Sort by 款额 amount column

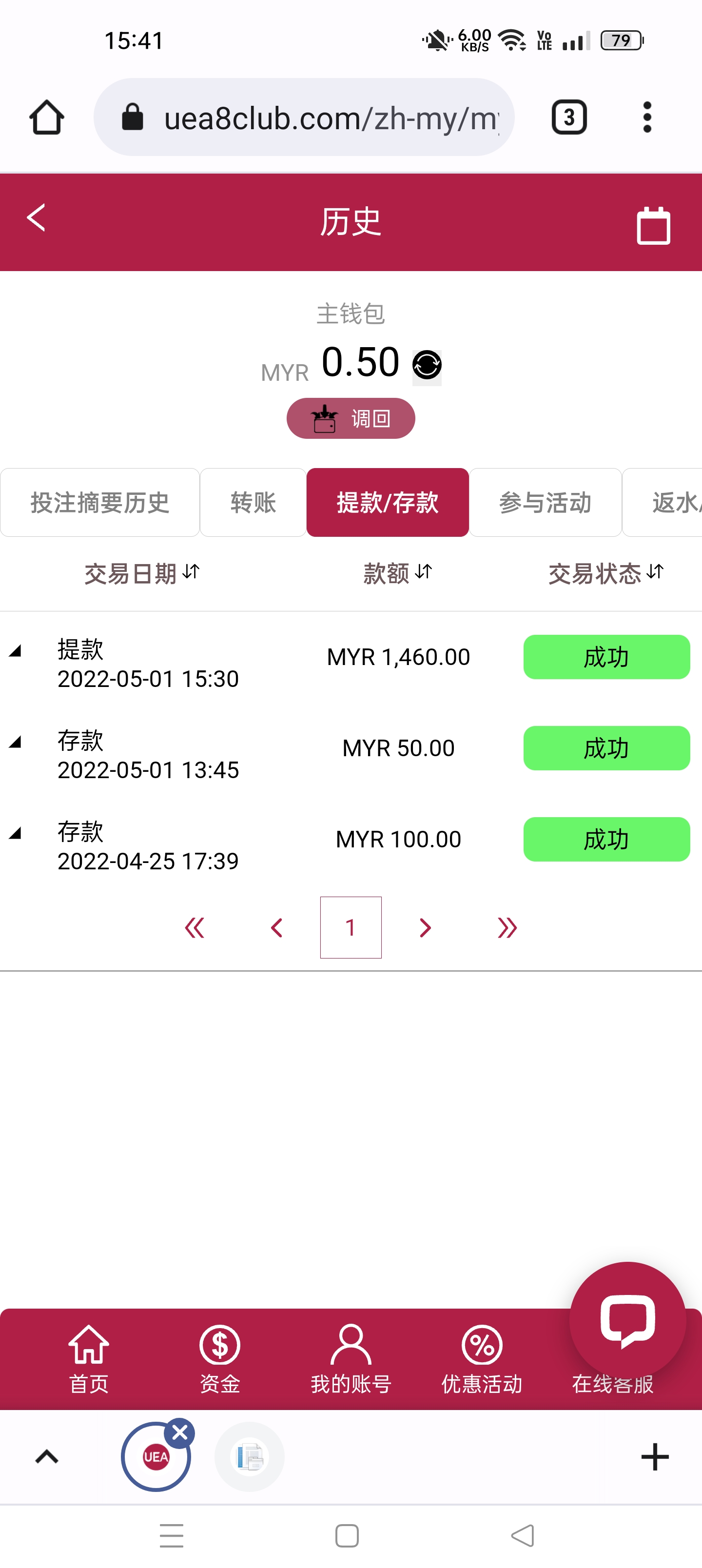pos(398,573)
